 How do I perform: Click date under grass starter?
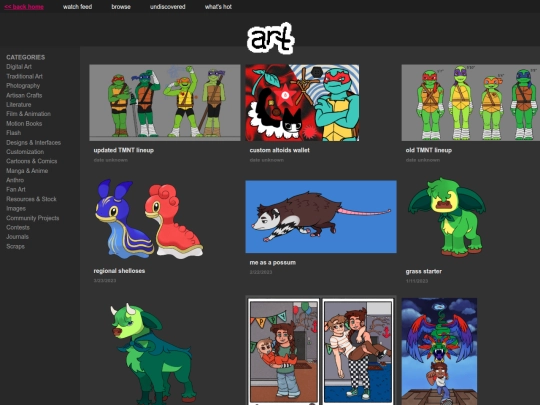(417, 281)
